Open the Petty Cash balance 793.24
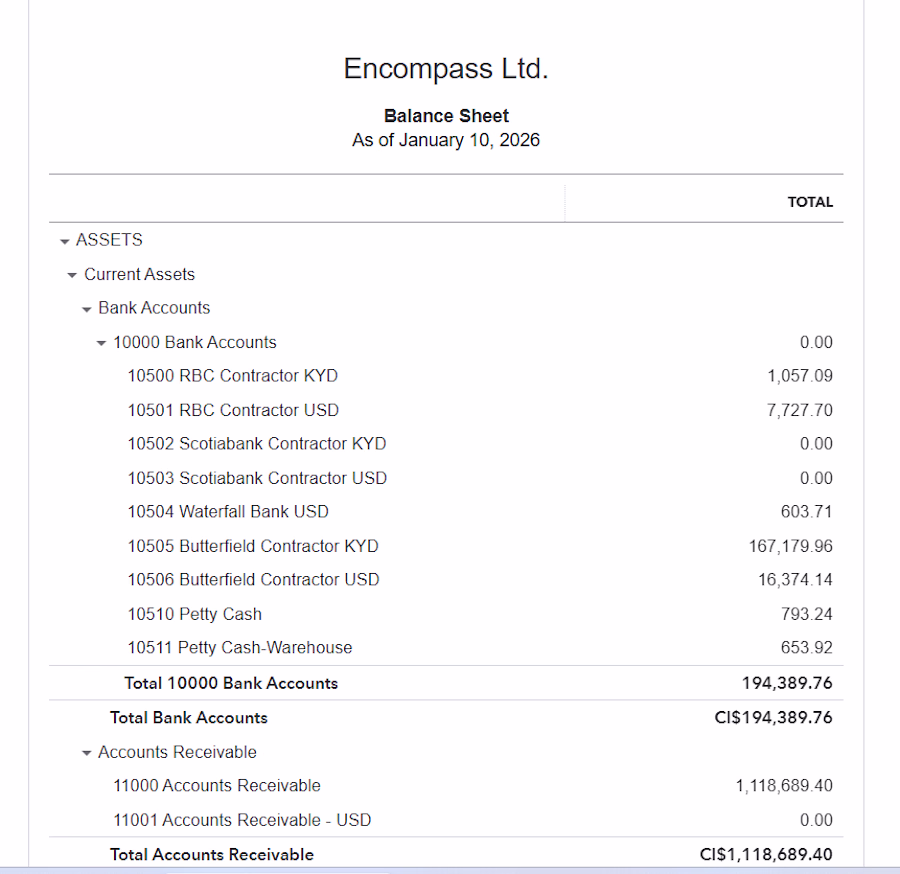Image resolution: width=900 pixels, height=874 pixels. click(806, 614)
